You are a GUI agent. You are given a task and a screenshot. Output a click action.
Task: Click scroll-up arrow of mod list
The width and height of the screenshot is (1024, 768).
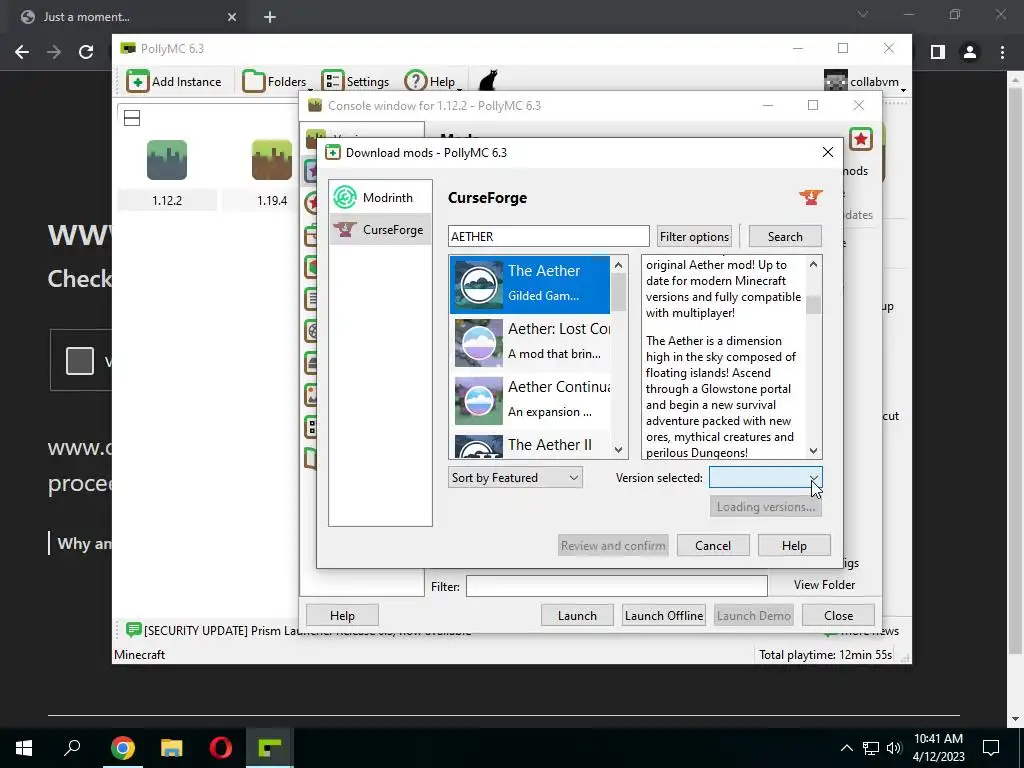click(618, 265)
